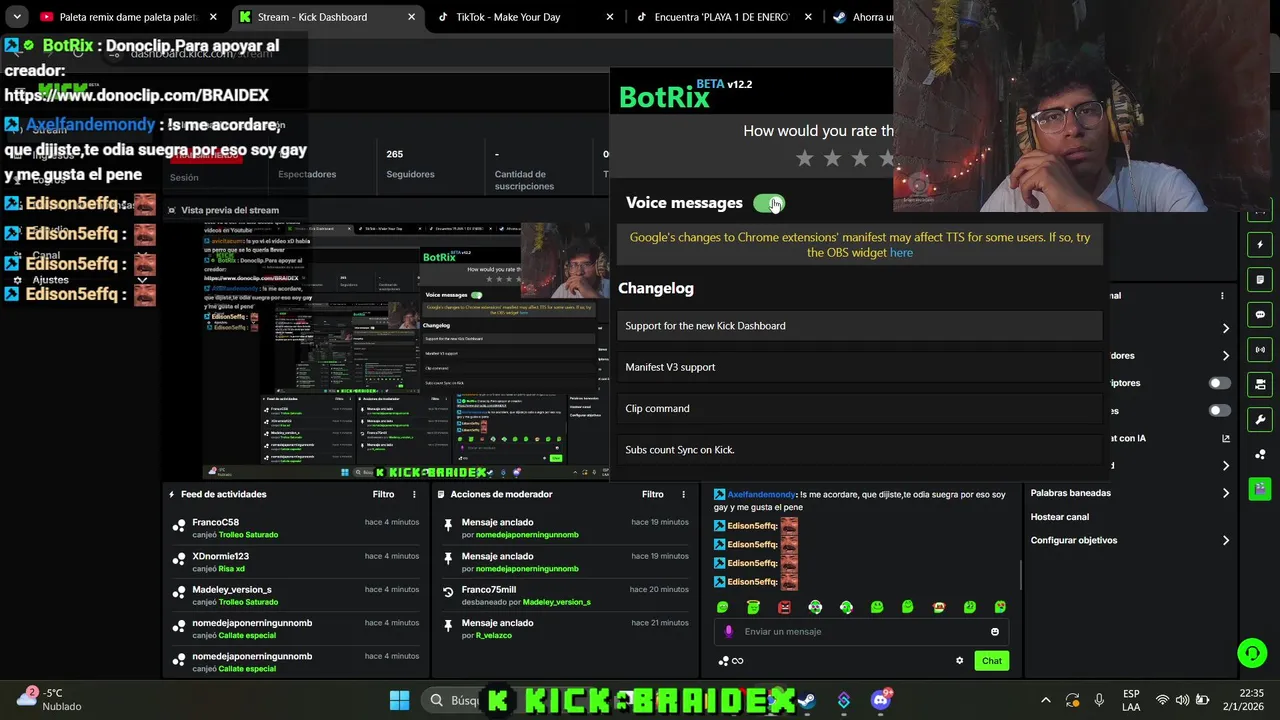The height and width of the screenshot is (720, 1280).
Task: Rate BotRix with the second star
Action: tap(833, 158)
